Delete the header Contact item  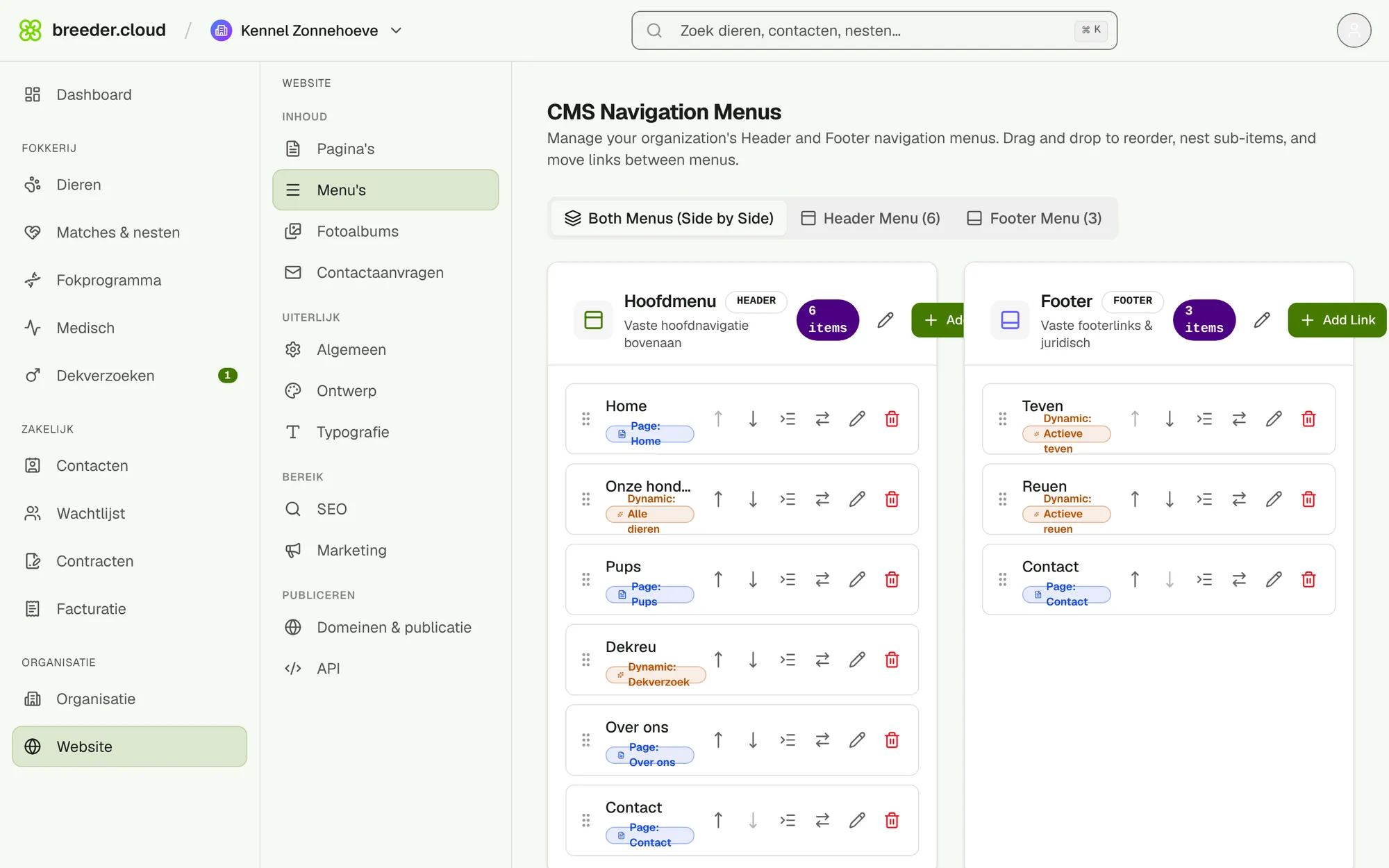click(892, 820)
